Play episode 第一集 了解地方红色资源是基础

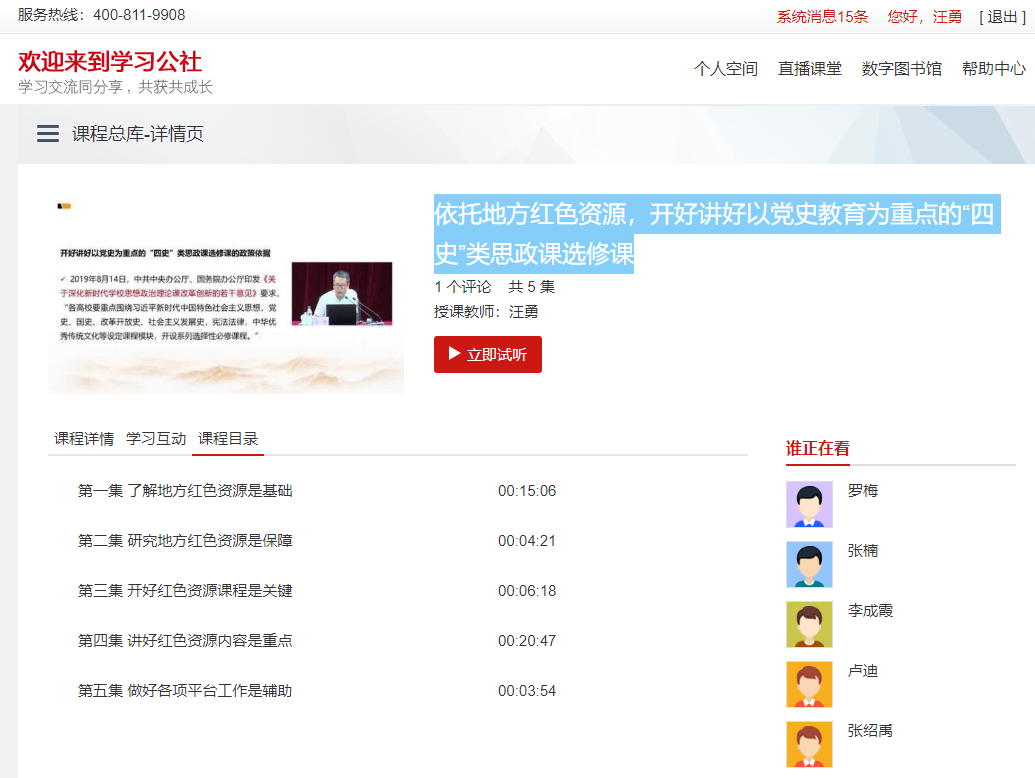(x=185, y=491)
